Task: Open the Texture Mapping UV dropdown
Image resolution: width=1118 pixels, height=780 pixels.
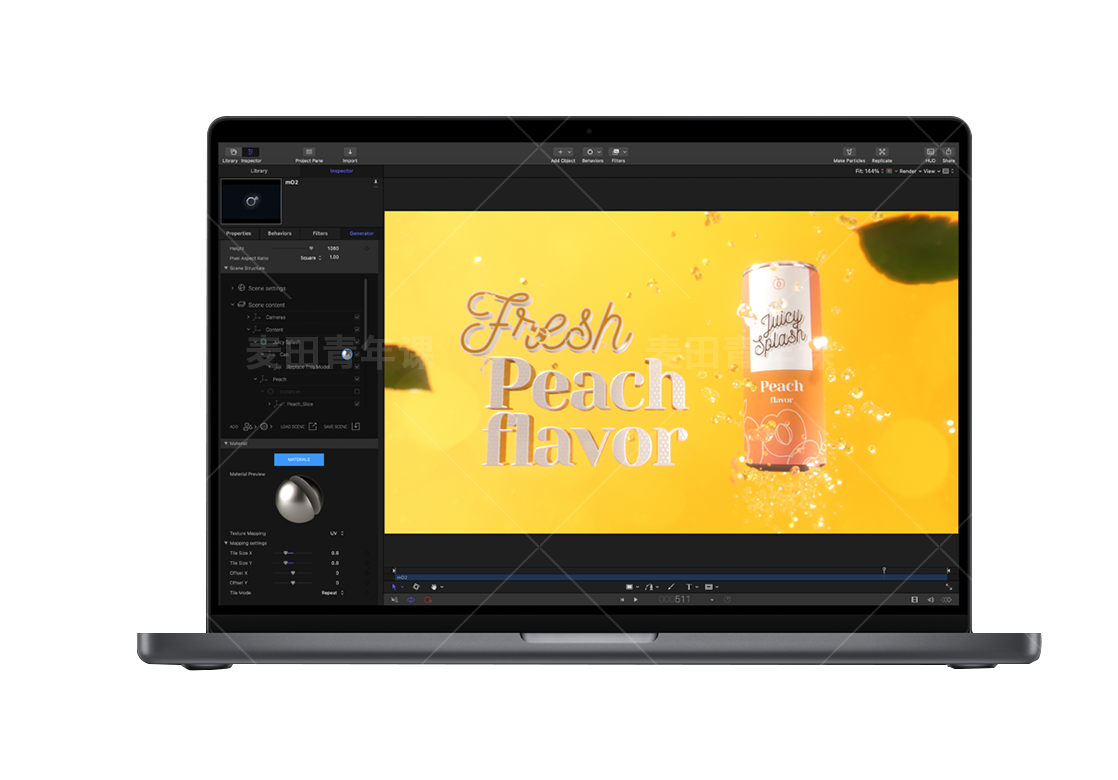Action: pos(337,533)
